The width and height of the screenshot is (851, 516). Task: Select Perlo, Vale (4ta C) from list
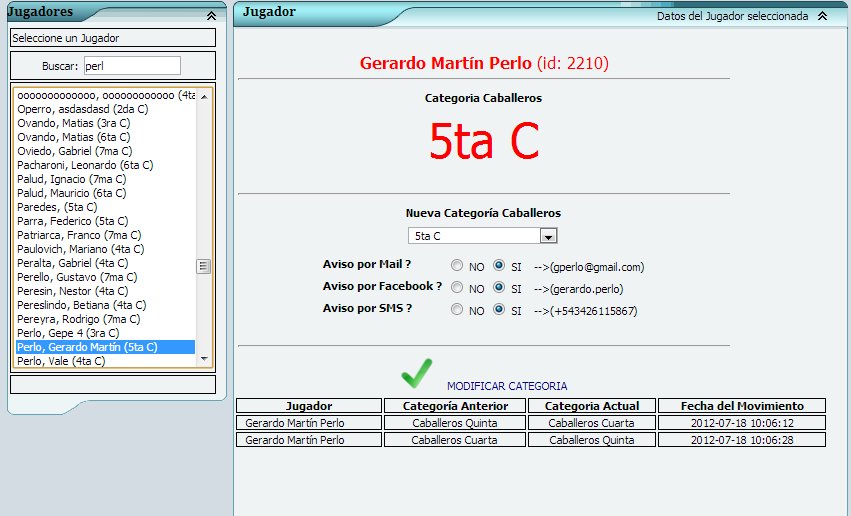(x=61, y=361)
